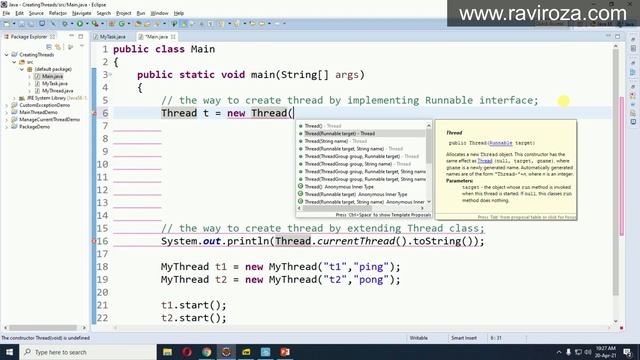Click the taskbar search box
Screen dimensions: 640x360
[x=88, y=352]
